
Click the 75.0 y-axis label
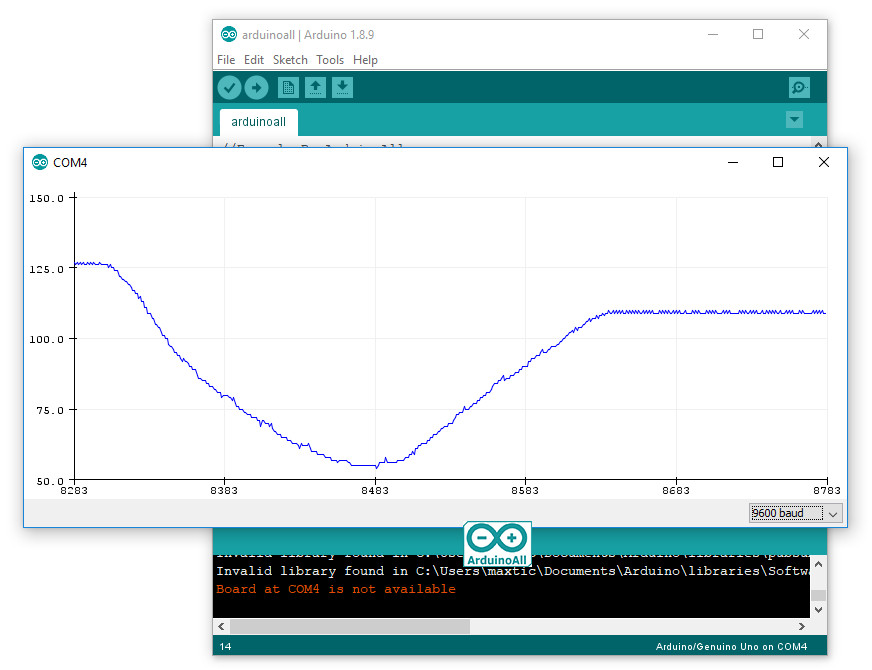[50, 410]
